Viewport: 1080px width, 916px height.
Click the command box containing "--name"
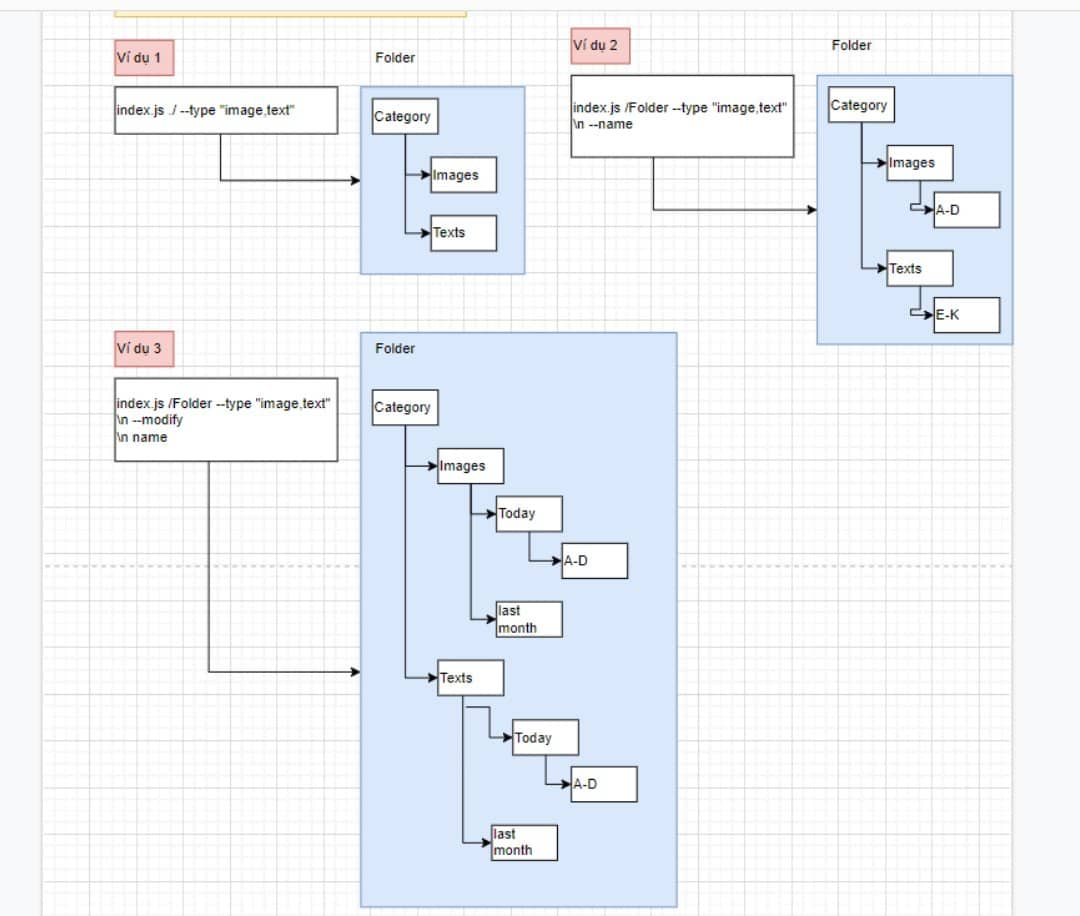click(682, 116)
